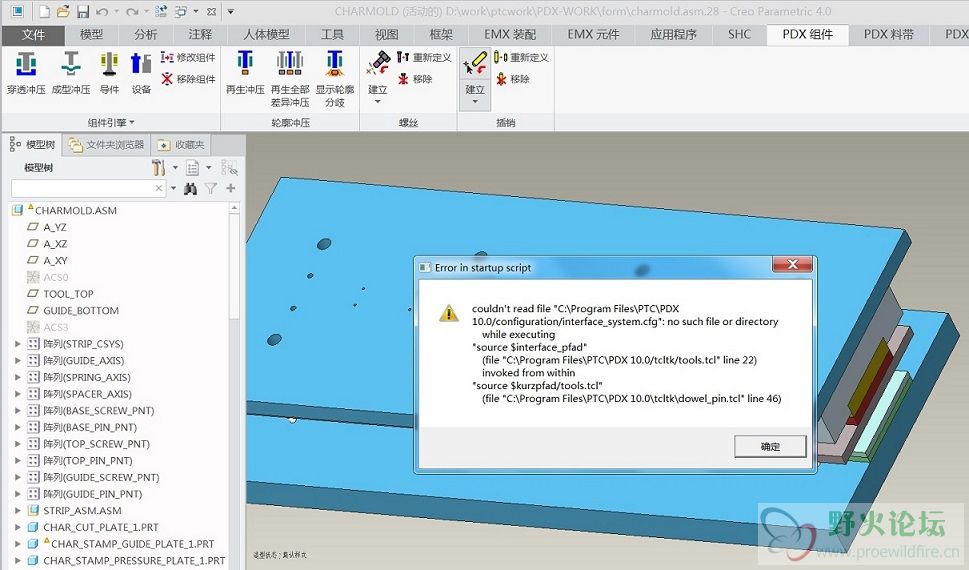969x570 pixels.
Task: Click 移除 in the 螺丝 screw group
Action: (x=415, y=79)
